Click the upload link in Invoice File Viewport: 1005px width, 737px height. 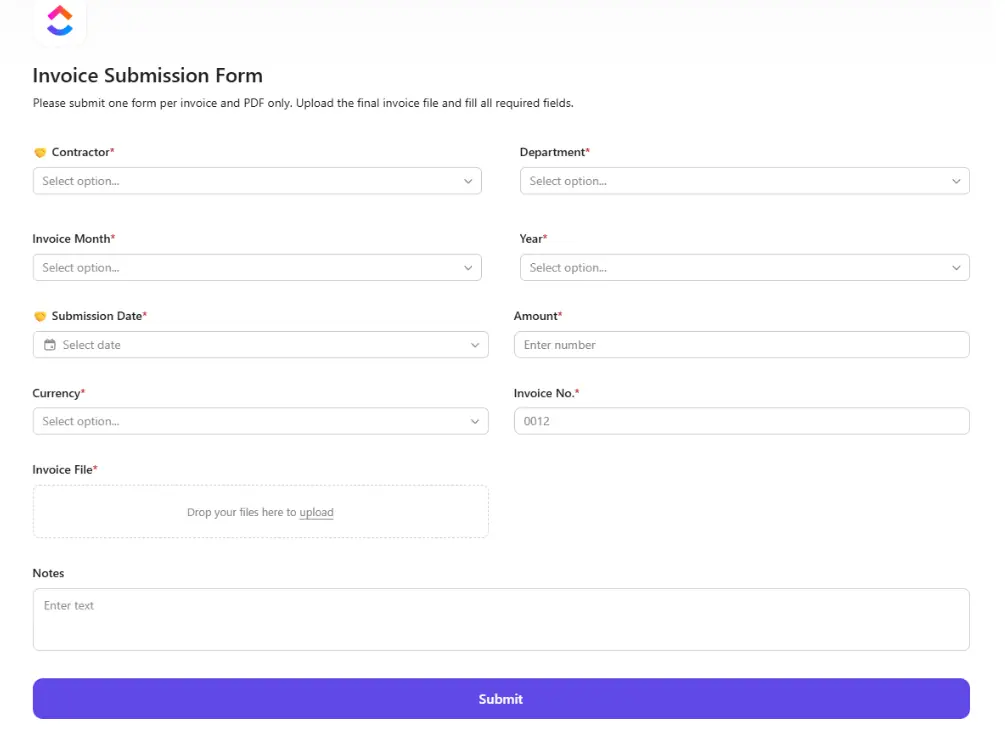[x=317, y=512]
